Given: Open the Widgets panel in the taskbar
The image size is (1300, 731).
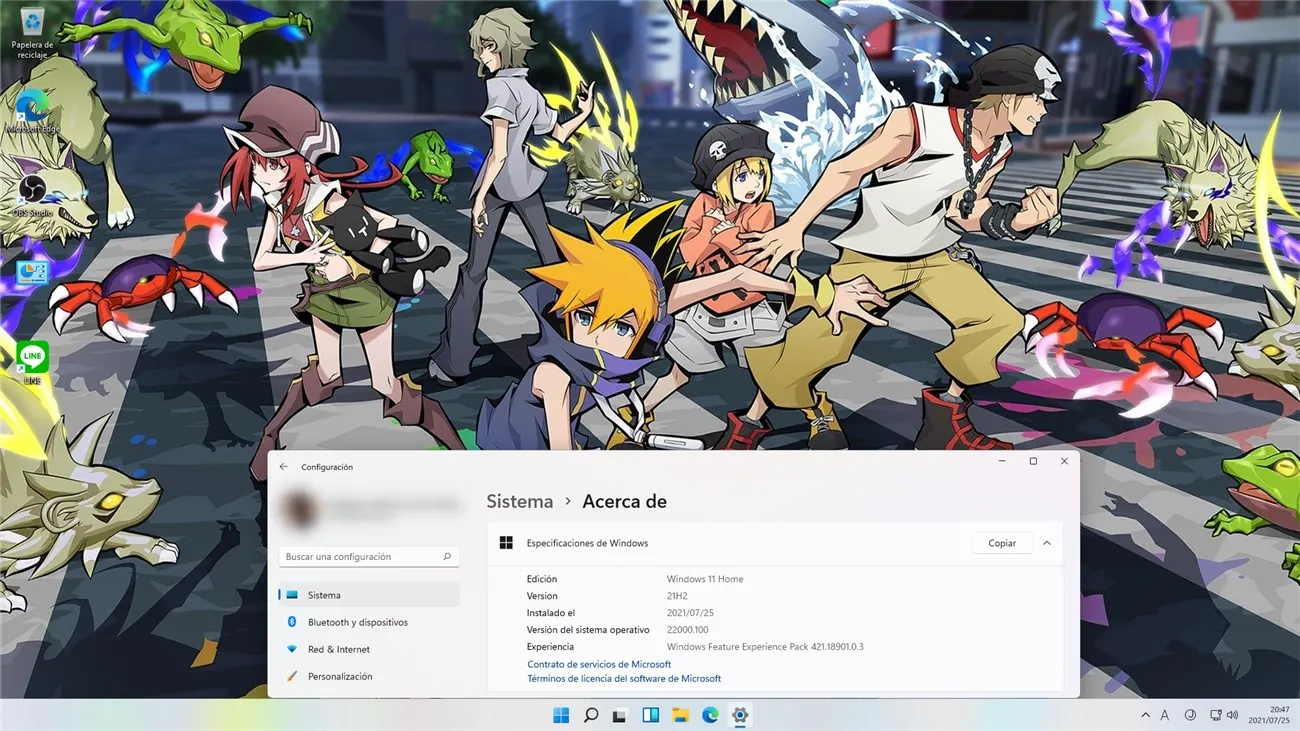Looking at the screenshot, I should [x=650, y=715].
